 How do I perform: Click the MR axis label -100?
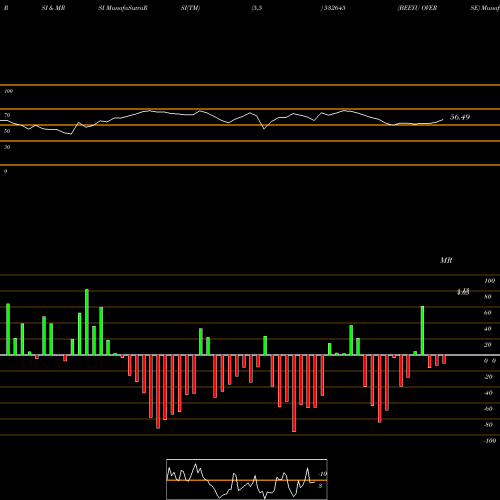[x=490, y=441]
